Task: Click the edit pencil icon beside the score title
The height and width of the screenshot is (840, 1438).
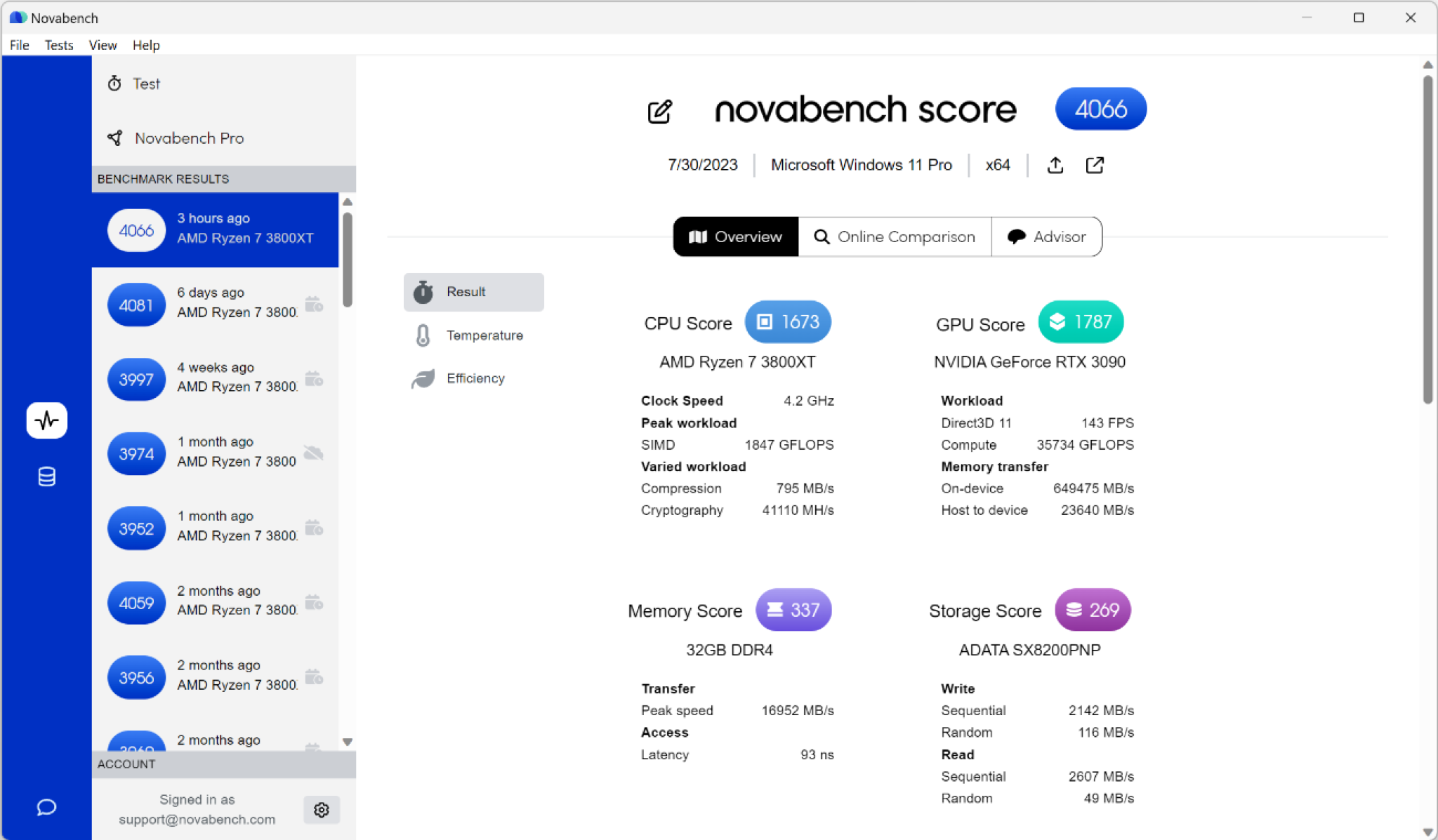Action: click(659, 111)
